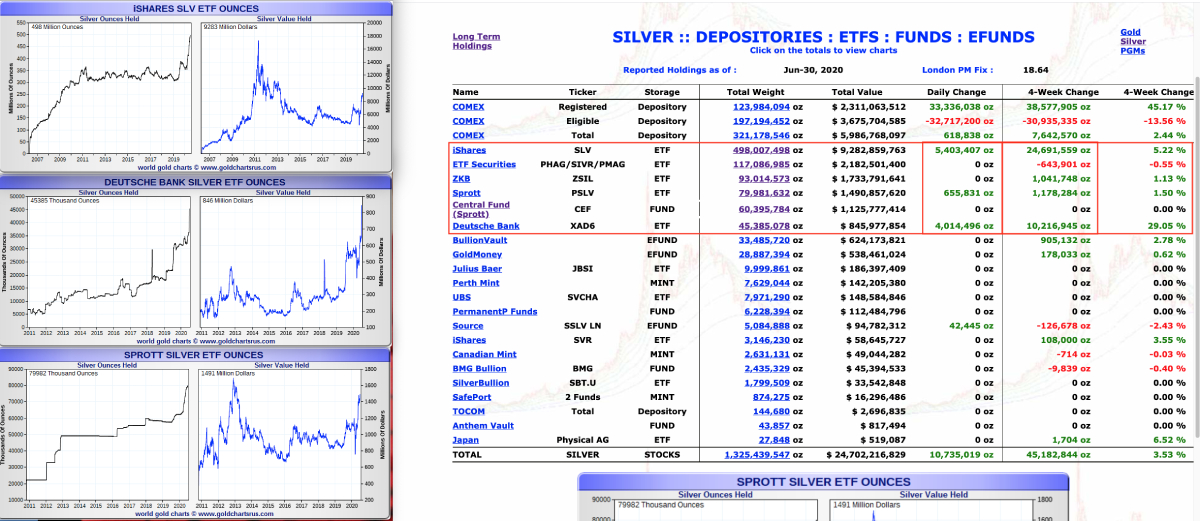Viewport: 1200px width, 521px height.
Task: Open the Long Term Holdings link
Action: [476, 41]
